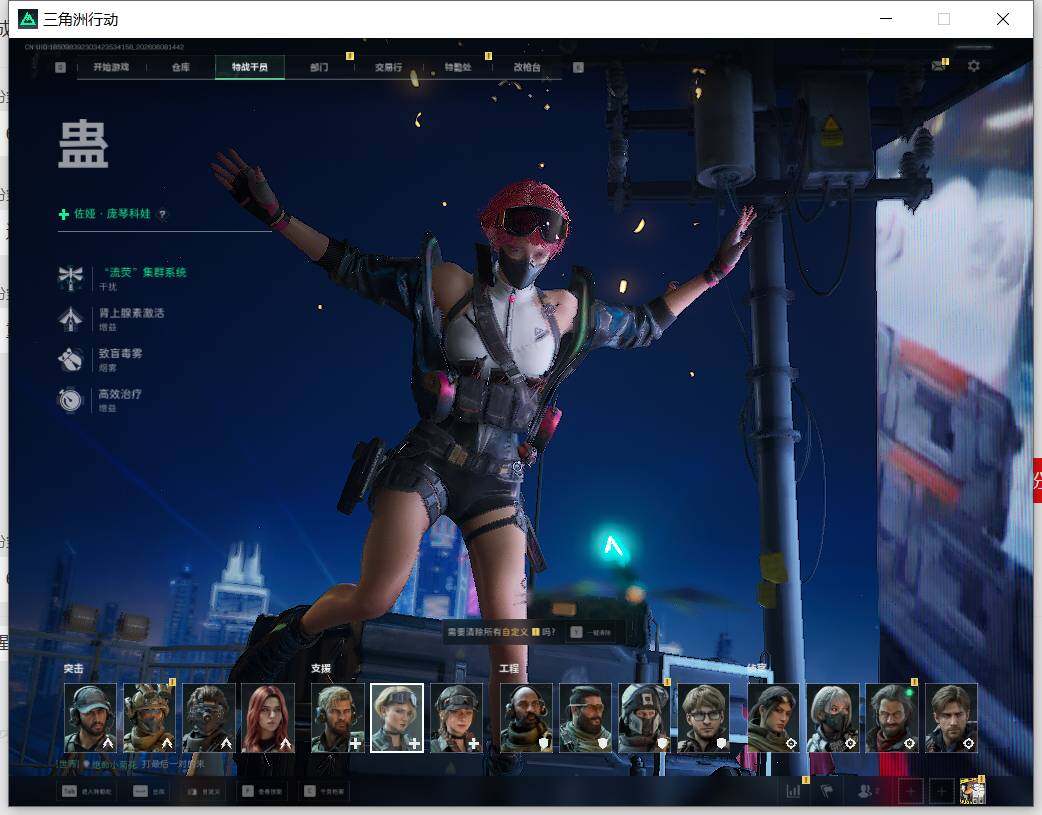
Task: Pick the dark-haired woman 侦察 operator
Action: click(774, 718)
